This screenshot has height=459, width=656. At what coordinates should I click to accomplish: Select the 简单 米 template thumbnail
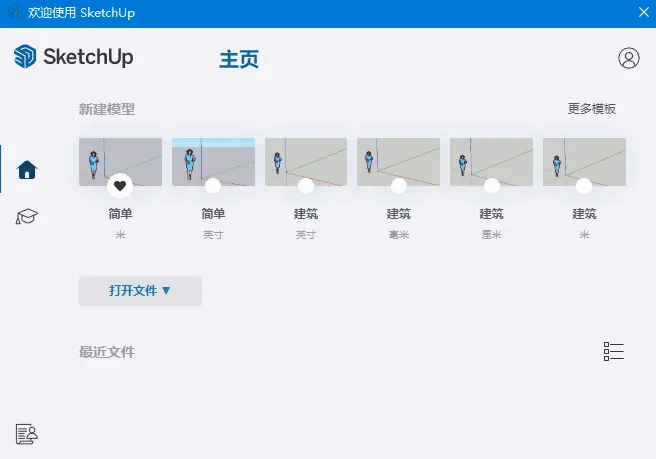pyautogui.click(x=120, y=162)
